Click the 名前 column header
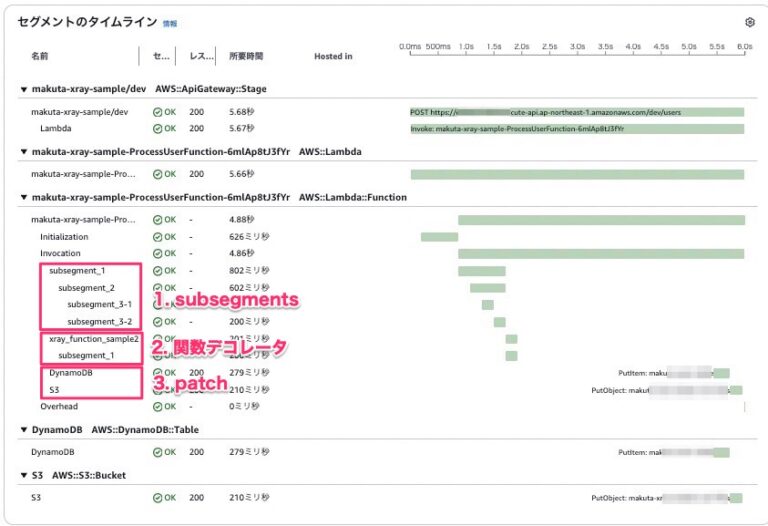Screen dimensions: 768x526 [40, 56]
